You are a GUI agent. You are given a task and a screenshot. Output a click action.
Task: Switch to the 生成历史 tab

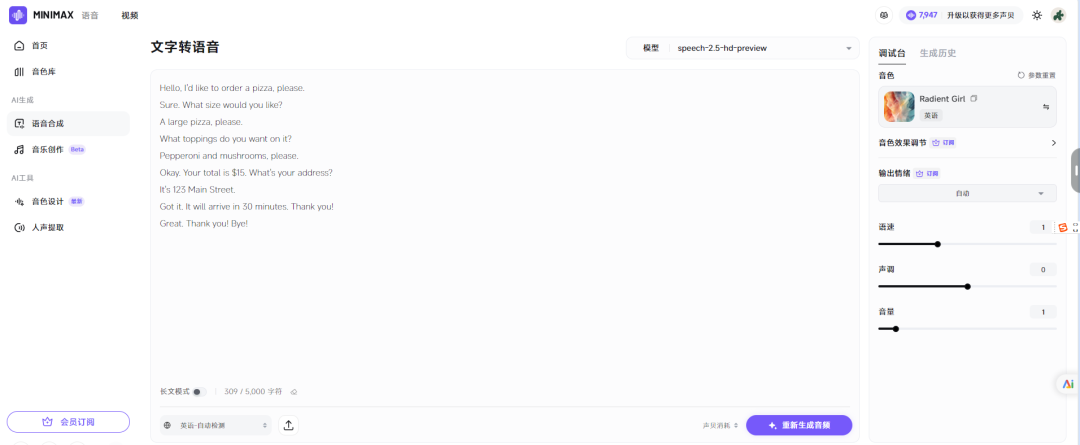pos(937,53)
